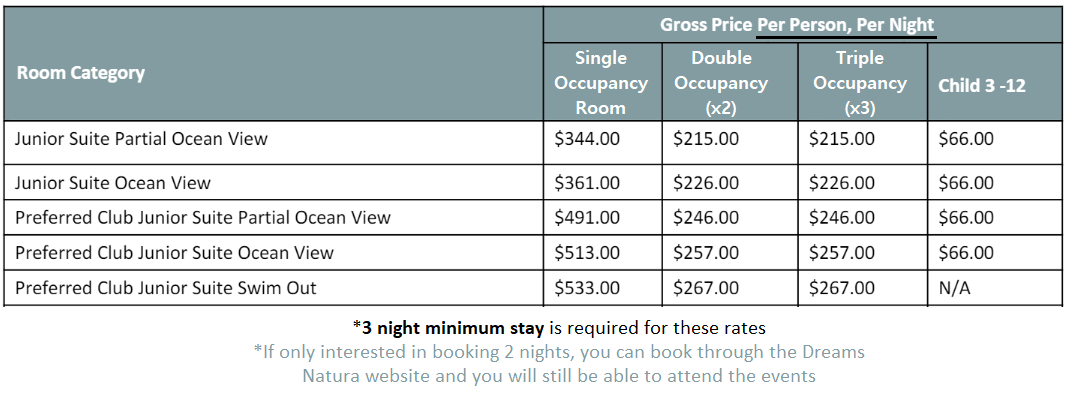Select the $533.00 Swim Out single price
This screenshot has width=1069, height=394.
tap(587, 288)
